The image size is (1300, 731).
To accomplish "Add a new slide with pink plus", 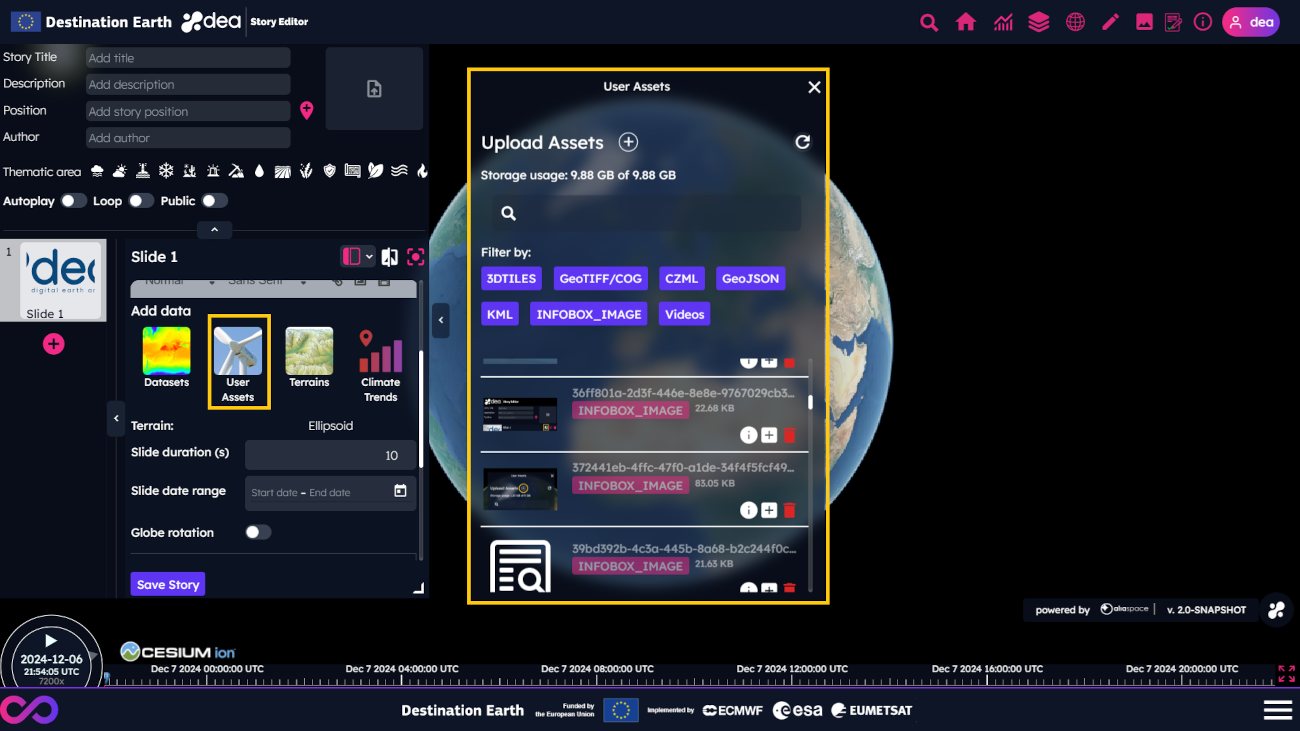I will click(x=54, y=344).
